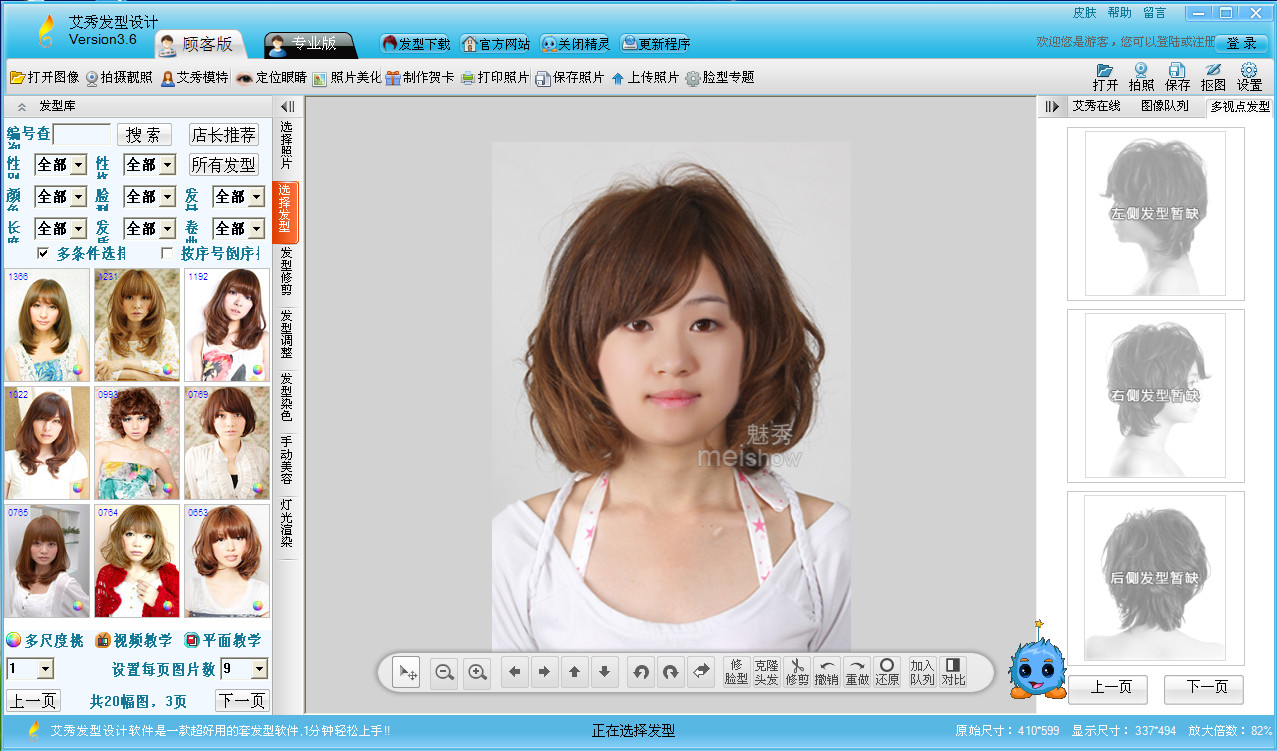Click the zoom out magnifier icon
The width and height of the screenshot is (1277, 751).
pos(445,673)
